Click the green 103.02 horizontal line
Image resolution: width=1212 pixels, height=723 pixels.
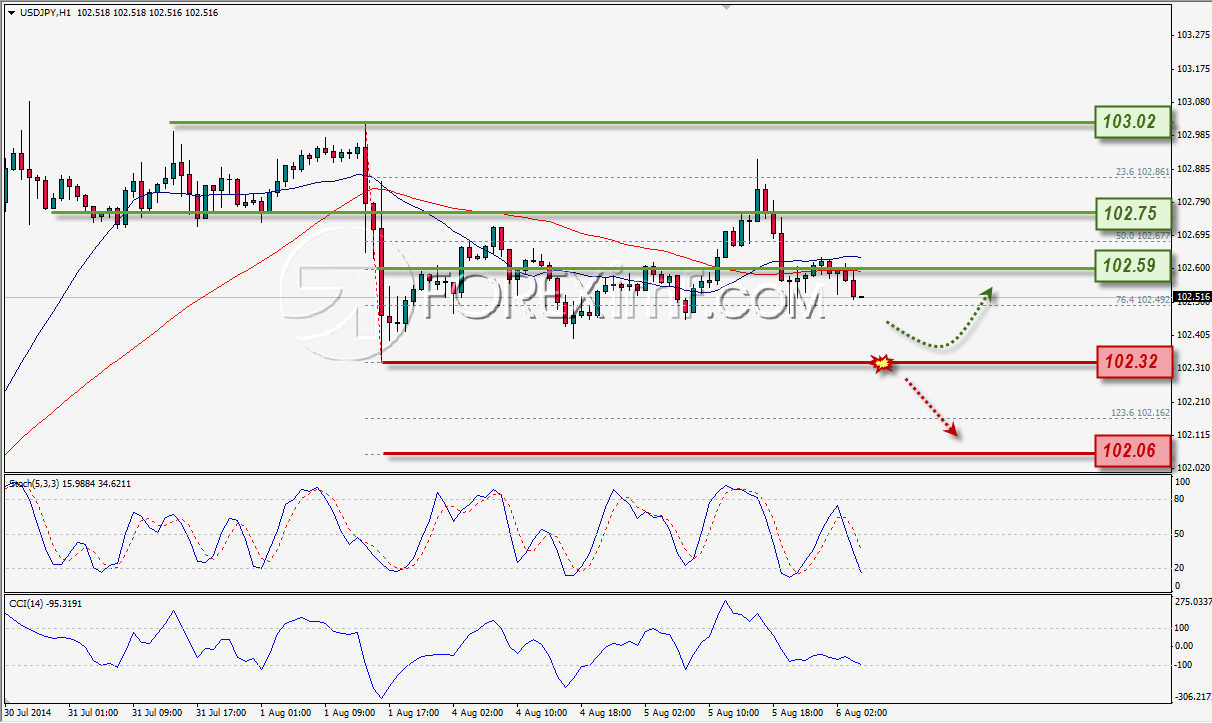630,123
